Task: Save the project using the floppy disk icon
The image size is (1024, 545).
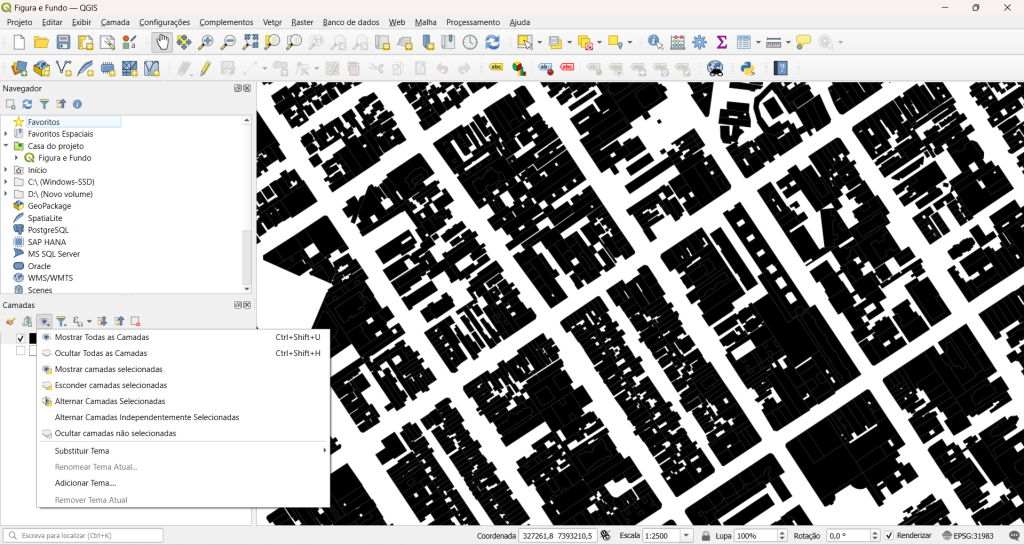Action: pos(63,42)
